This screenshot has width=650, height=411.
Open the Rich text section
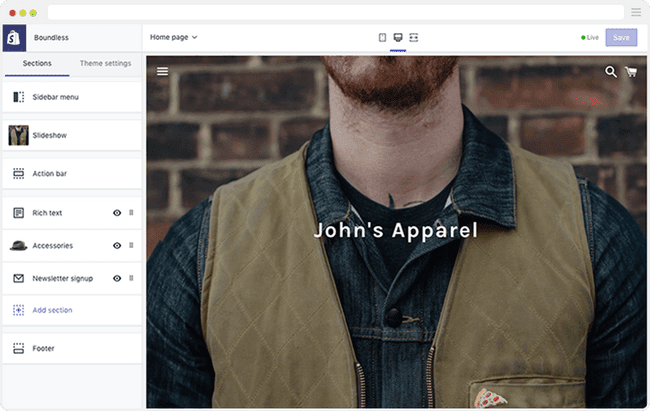pyautogui.click(x=72, y=213)
